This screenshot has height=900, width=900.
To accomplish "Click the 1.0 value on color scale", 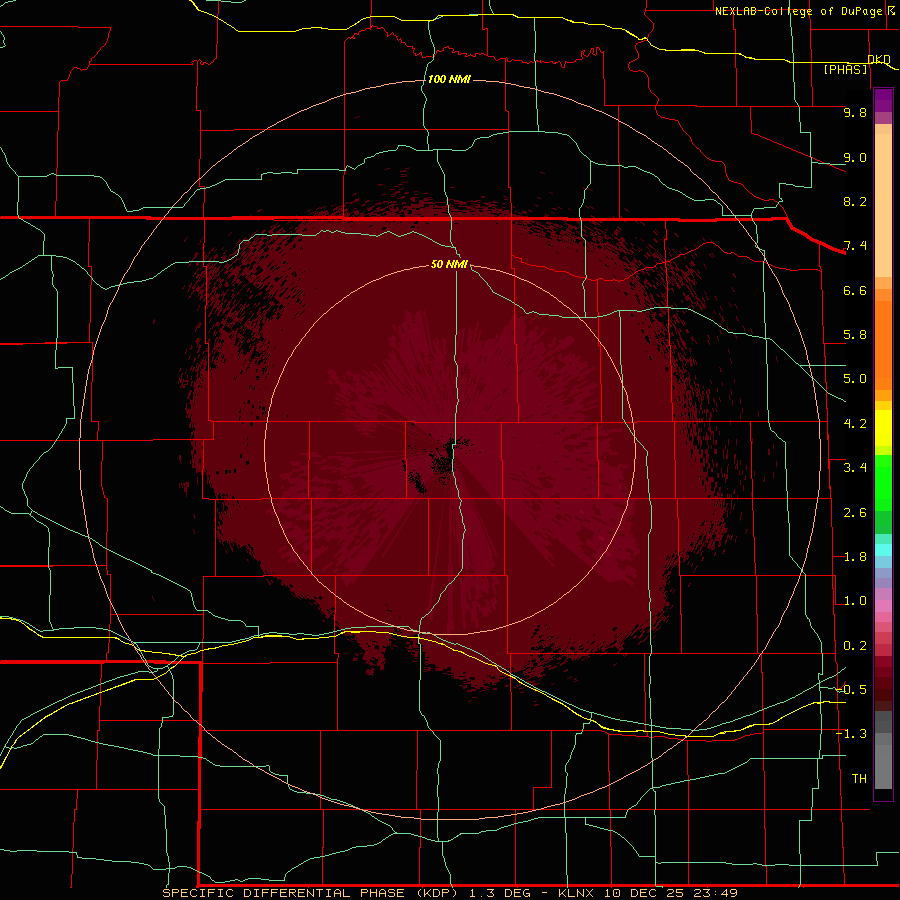I will pyautogui.click(x=855, y=601).
